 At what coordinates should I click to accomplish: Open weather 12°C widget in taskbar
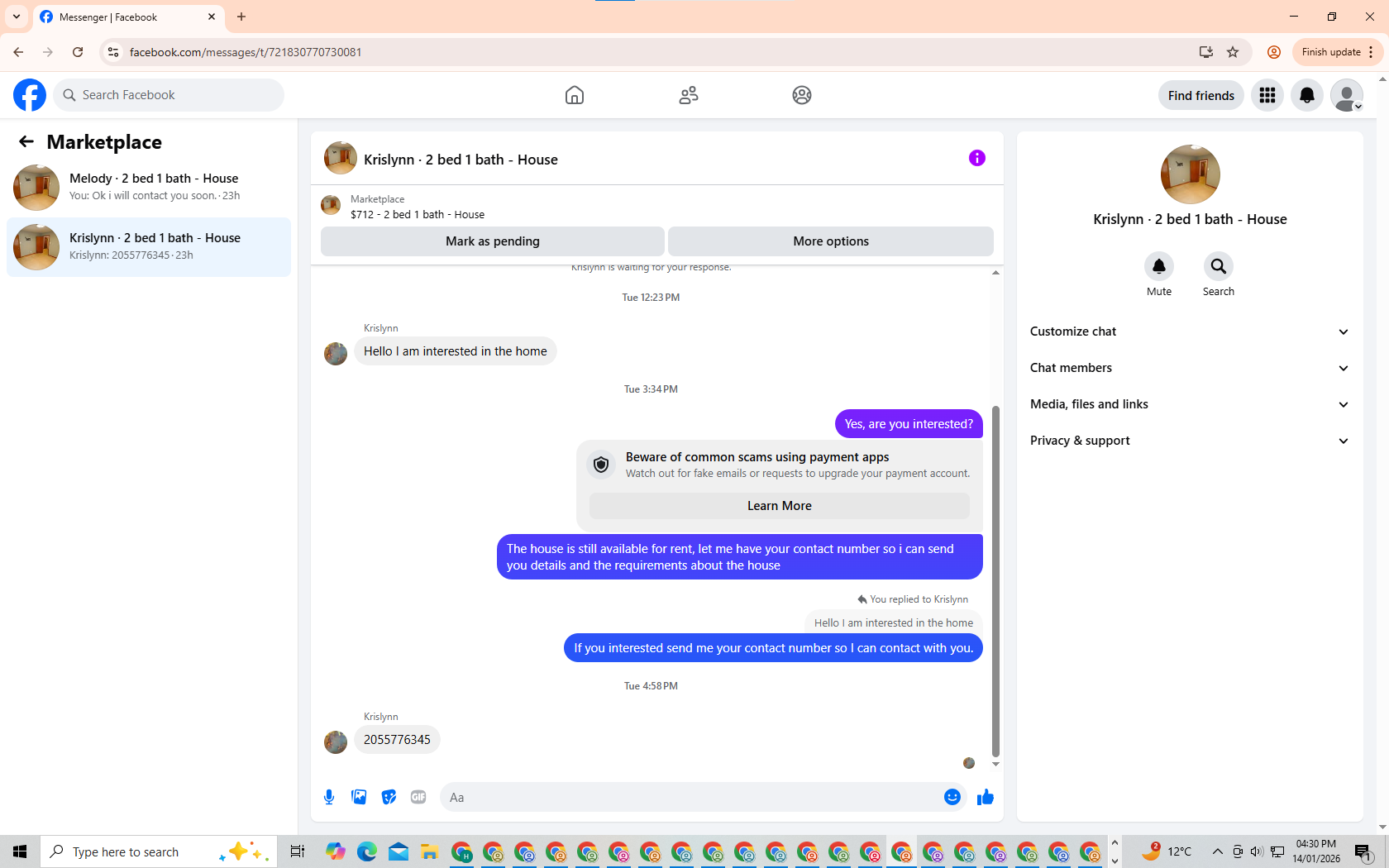click(1167, 851)
